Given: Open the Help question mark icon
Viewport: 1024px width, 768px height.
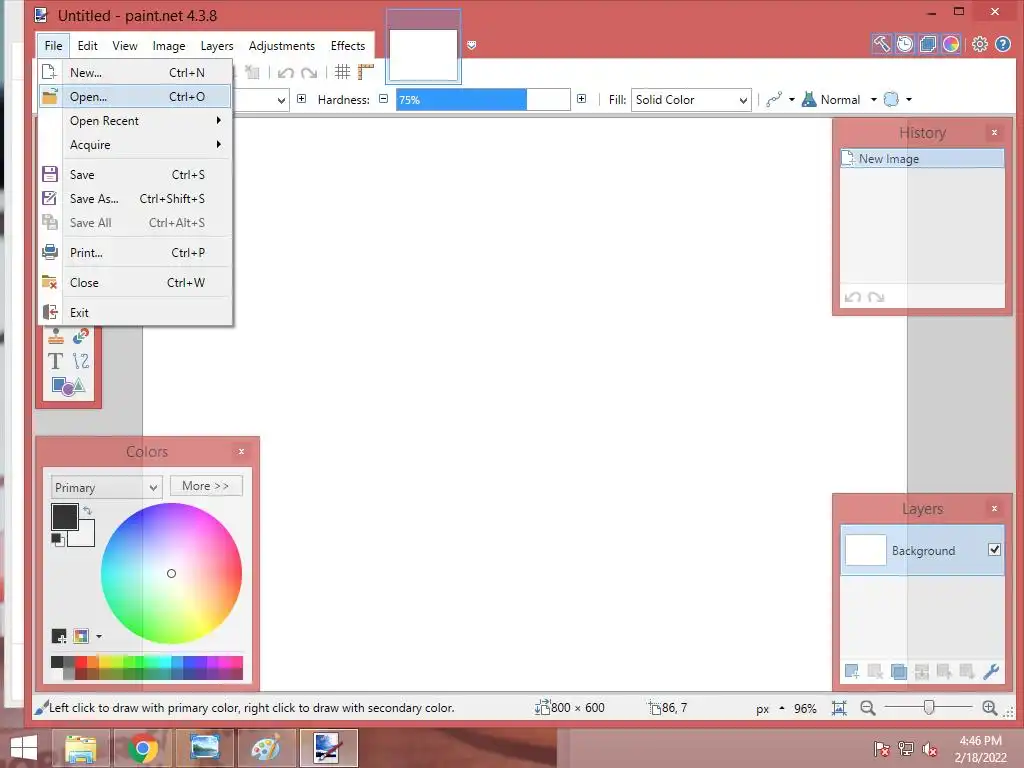Looking at the screenshot, I should click(1003, 44).
